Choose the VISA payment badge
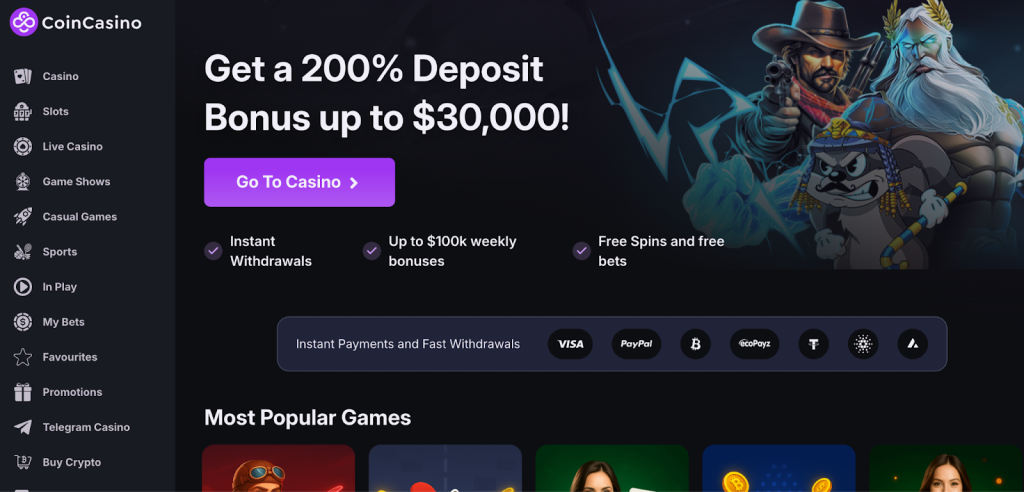 pos(570,344)
